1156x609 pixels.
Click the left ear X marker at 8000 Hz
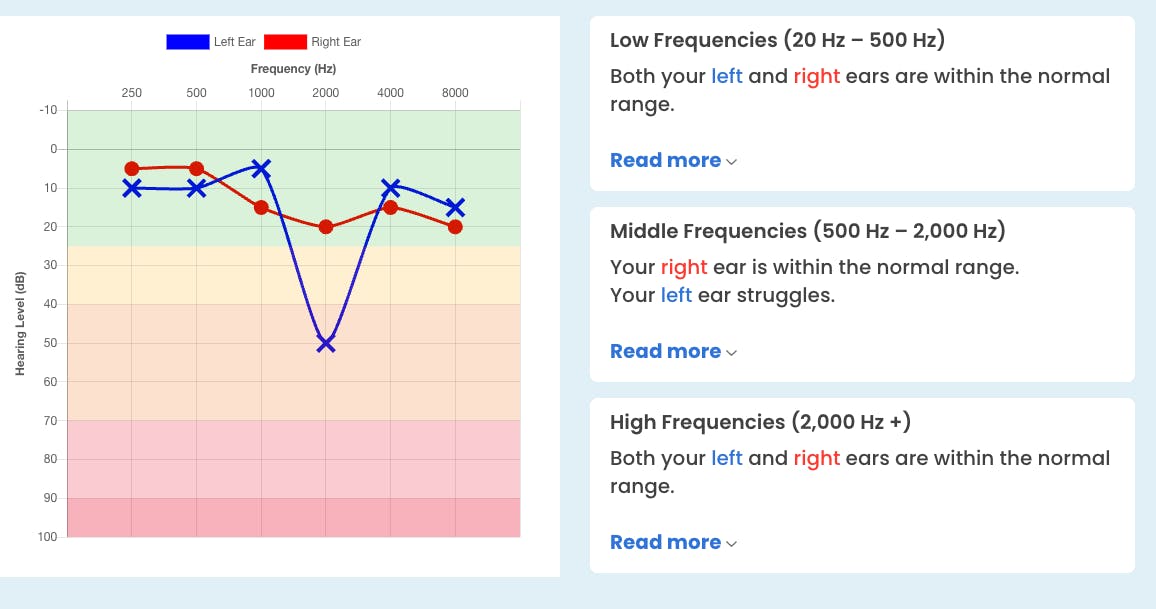[x=455, y=207]
